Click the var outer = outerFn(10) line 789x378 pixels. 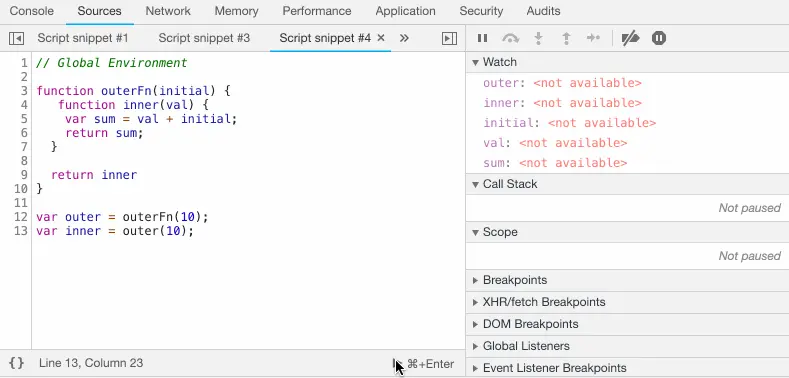122,217
